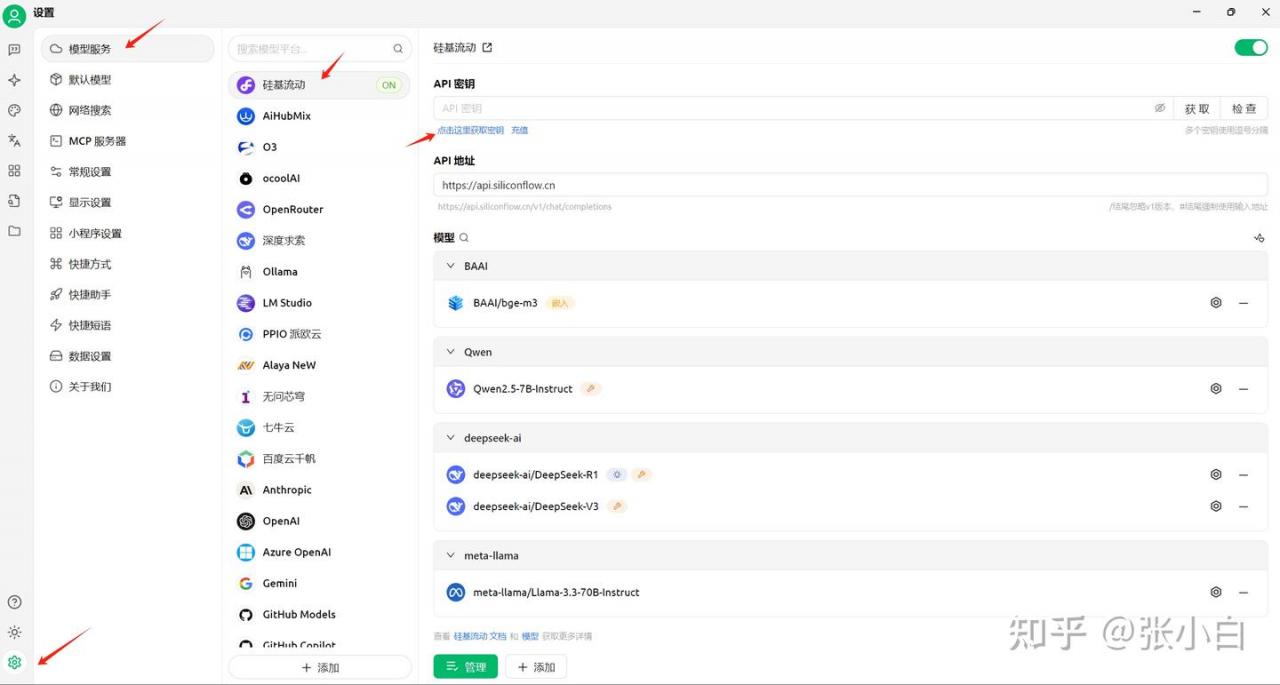The image size is (1280, 685).
Task: Select Ollama provider
Action: (x=320, y=271)
